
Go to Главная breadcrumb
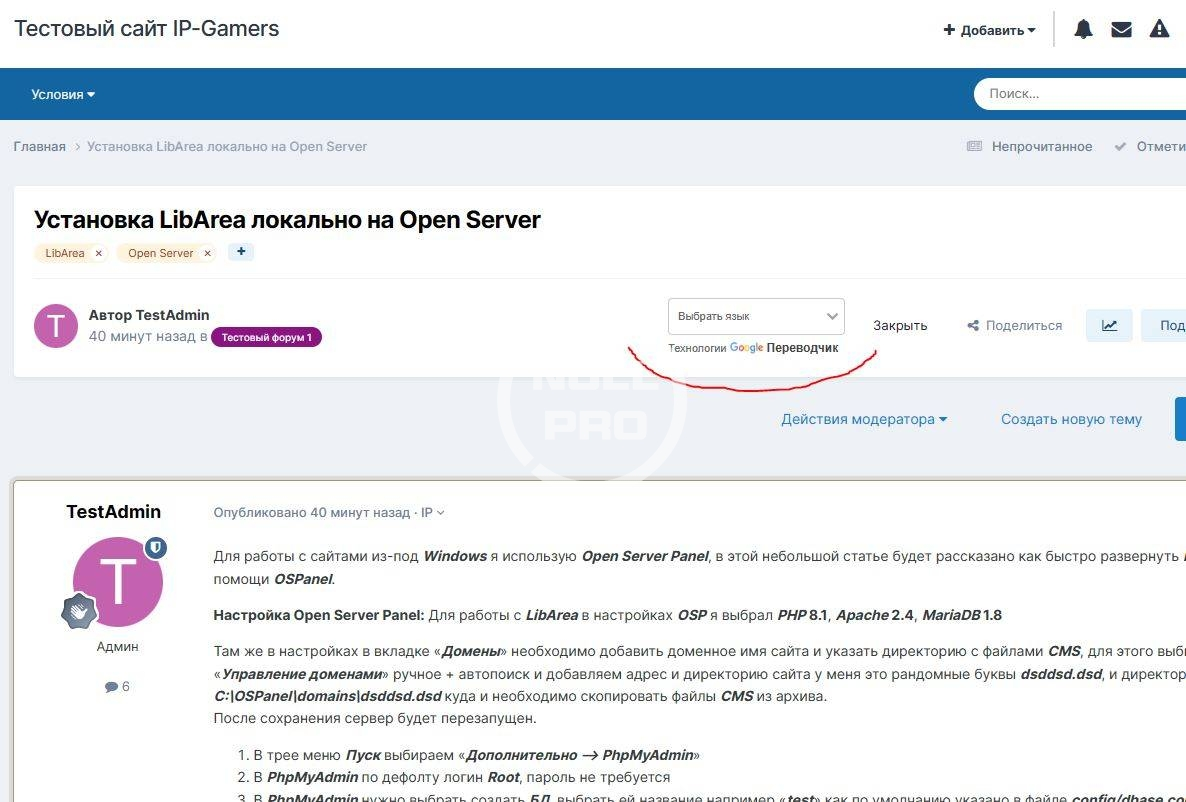(x=40, y=146)
